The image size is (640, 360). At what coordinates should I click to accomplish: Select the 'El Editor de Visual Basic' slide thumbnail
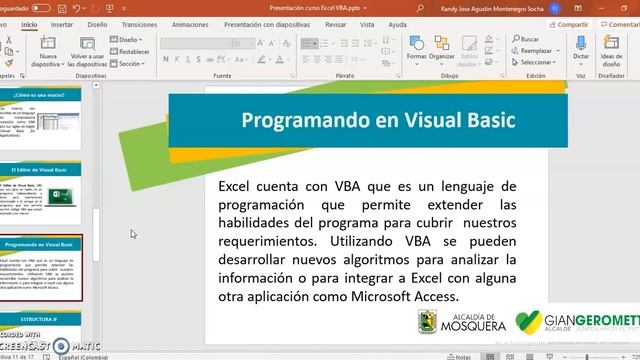[39, 193]
